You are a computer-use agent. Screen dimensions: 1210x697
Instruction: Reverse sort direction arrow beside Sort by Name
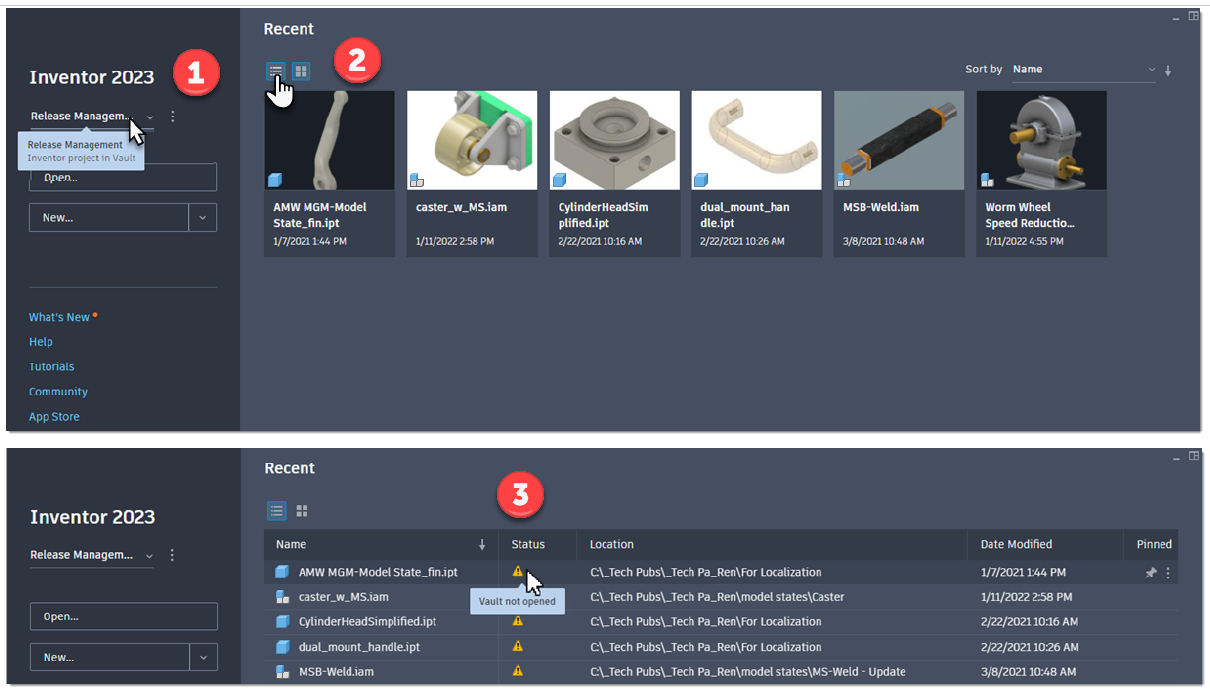pos(1168,70)
